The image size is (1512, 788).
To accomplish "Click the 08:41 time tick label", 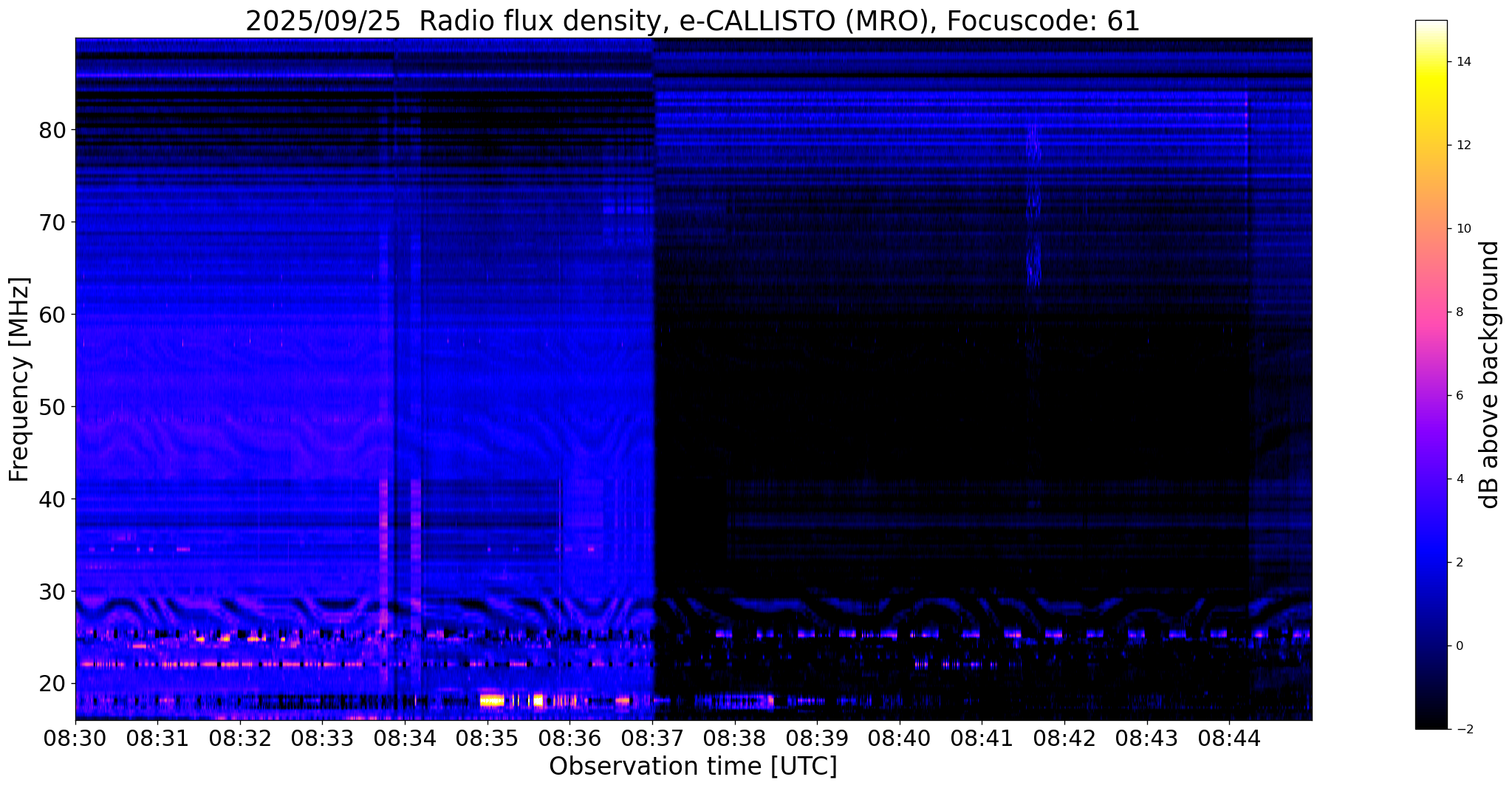I will [x=982, y=738].
